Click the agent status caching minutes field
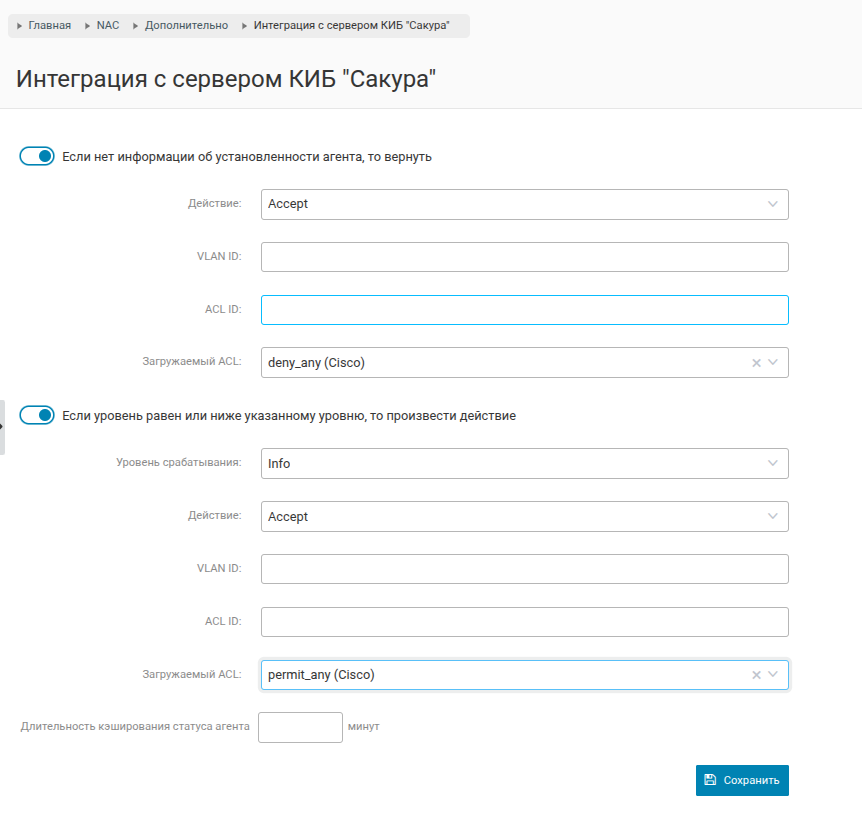 point(300,727)
